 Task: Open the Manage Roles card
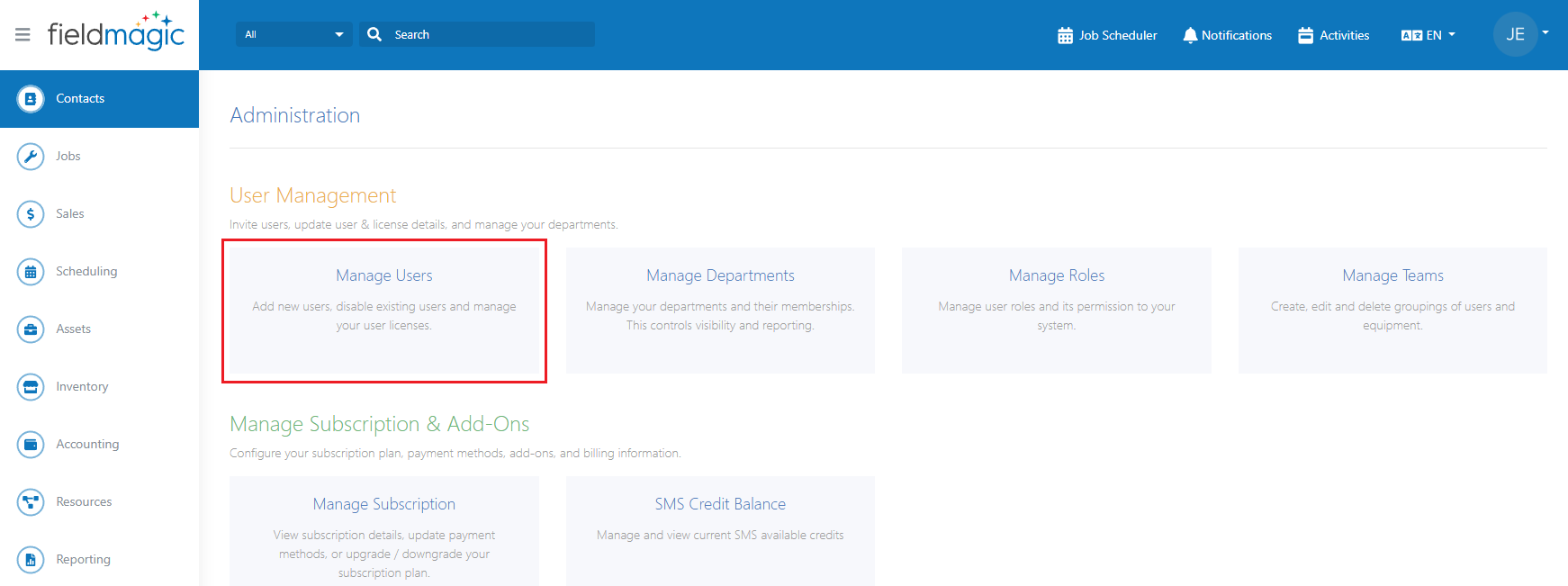[1057, 311]
